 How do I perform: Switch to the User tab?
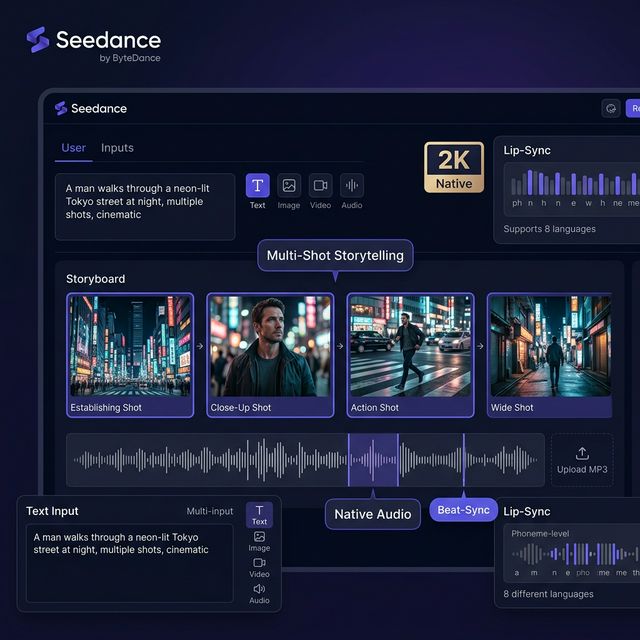tap(74, 148)
